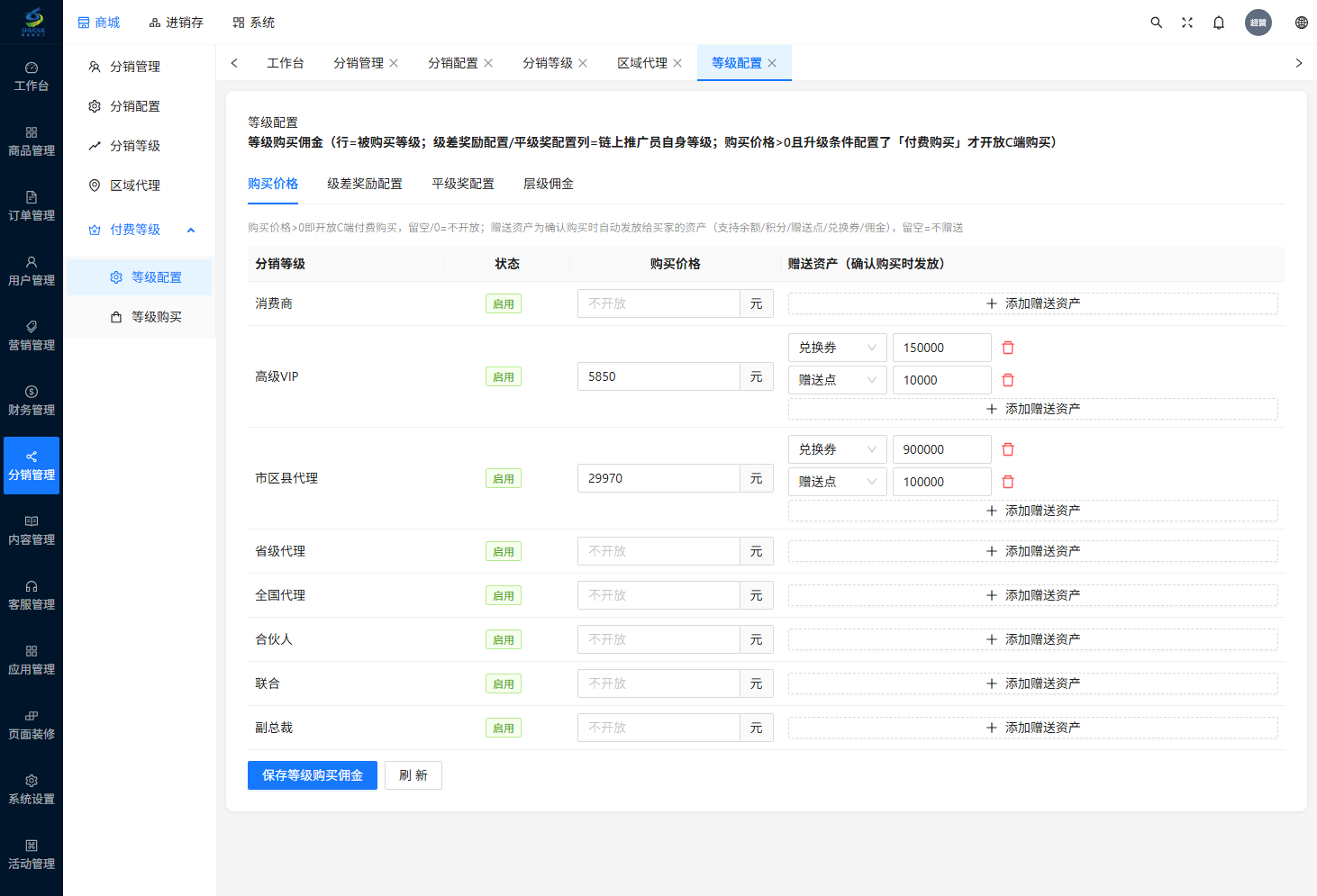This screenshot has height=896, width=1317.
Task: Open 系统设置 in the dark sidebar
Action: click(32, 790)
